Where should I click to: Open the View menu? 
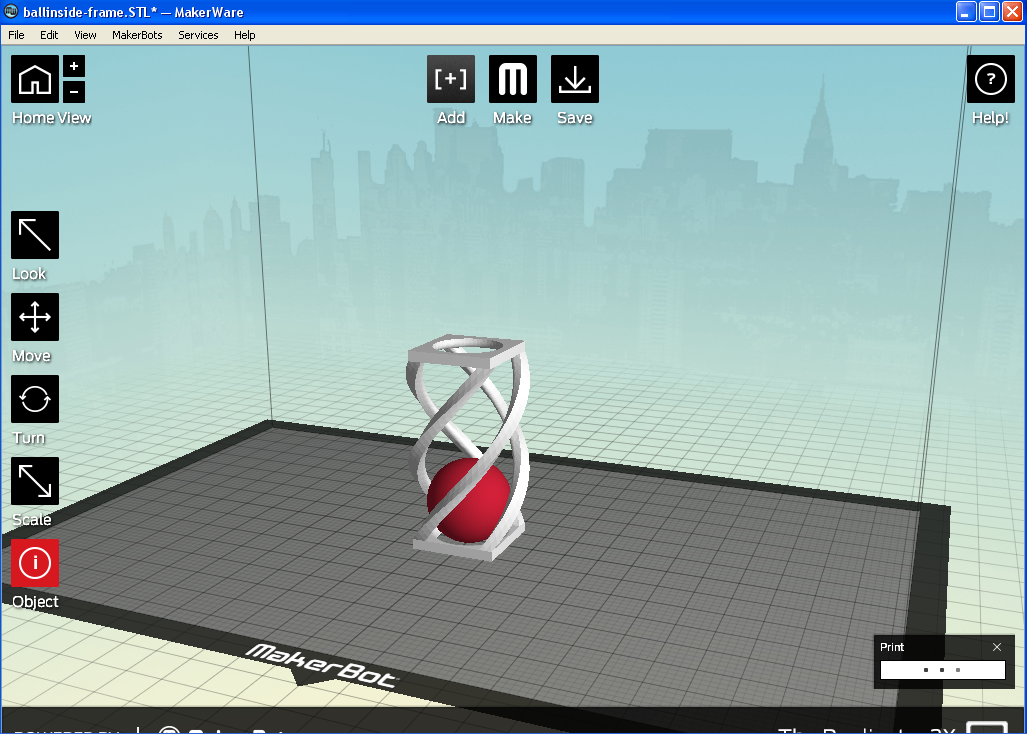85,35
